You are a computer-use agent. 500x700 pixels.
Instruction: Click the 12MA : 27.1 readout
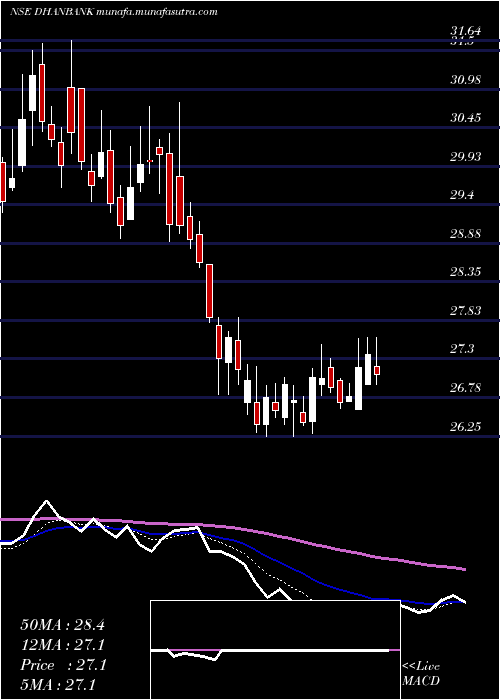pos(62,645)
